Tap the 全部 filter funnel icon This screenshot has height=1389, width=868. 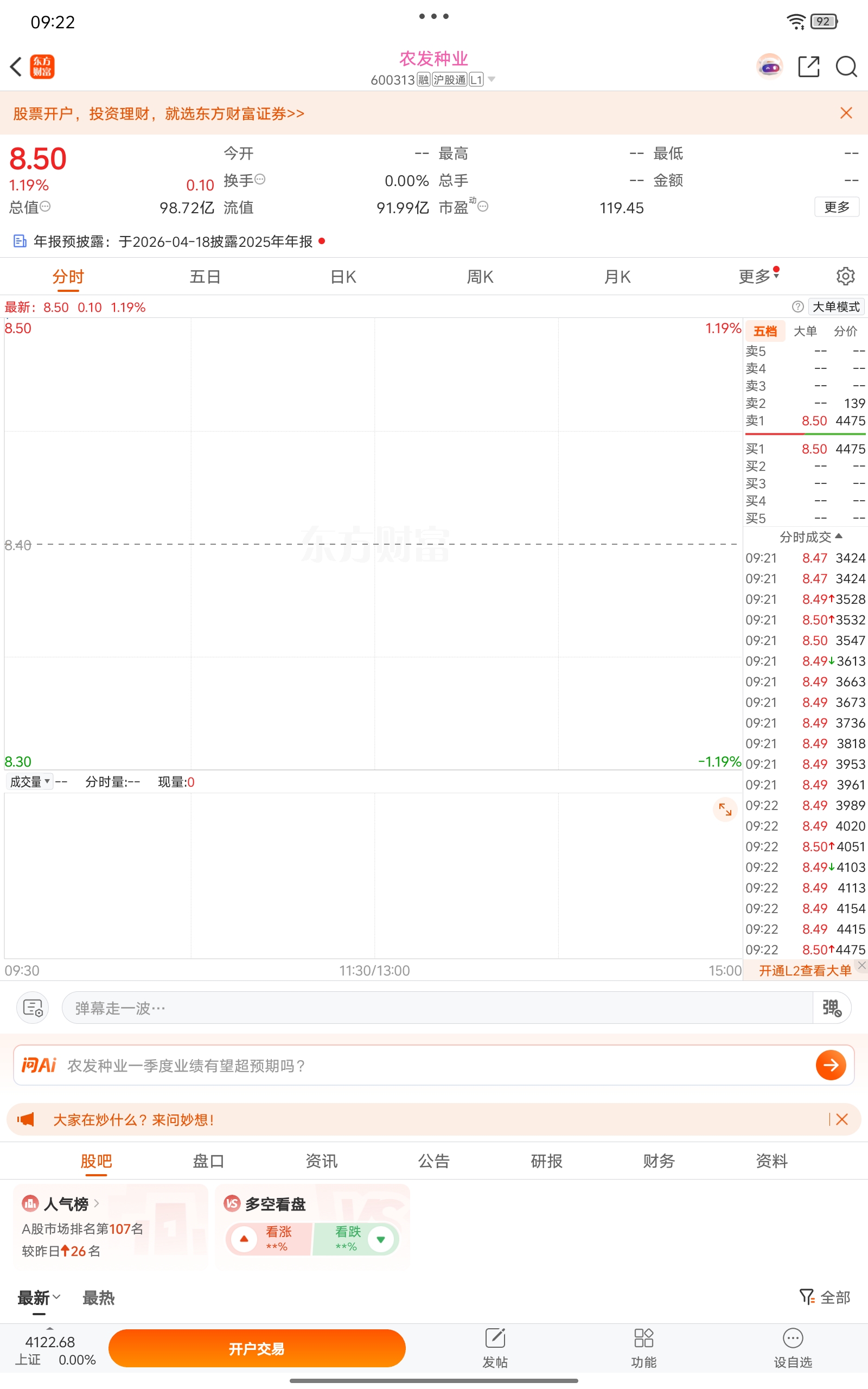tap(807, 1297)
